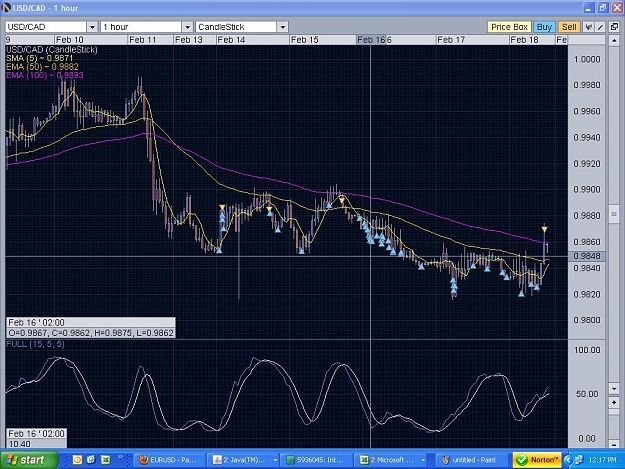Viewport: 625px width, 469px height.
Task: Select the trend line drawing tool
Action: coord(600,27)
